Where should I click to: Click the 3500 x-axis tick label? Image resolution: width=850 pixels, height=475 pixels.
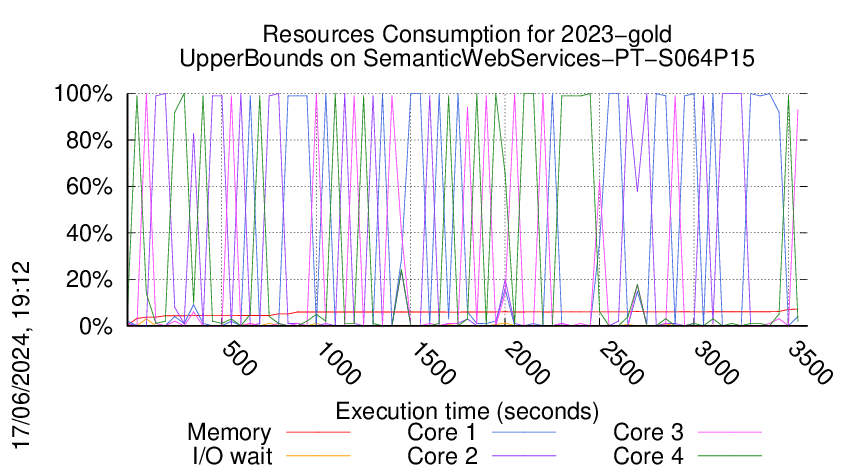(x=810, y=364)
